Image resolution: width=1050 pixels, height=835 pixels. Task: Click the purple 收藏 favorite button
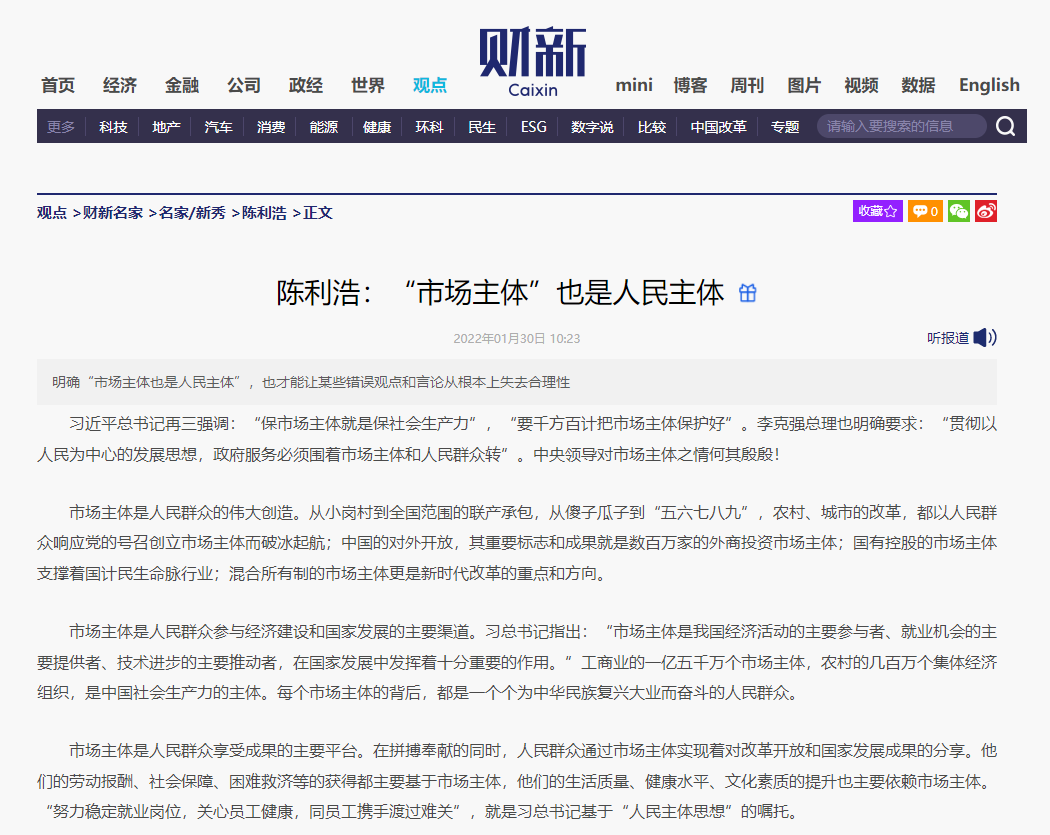pyautogui.click(x=877, y=211)
